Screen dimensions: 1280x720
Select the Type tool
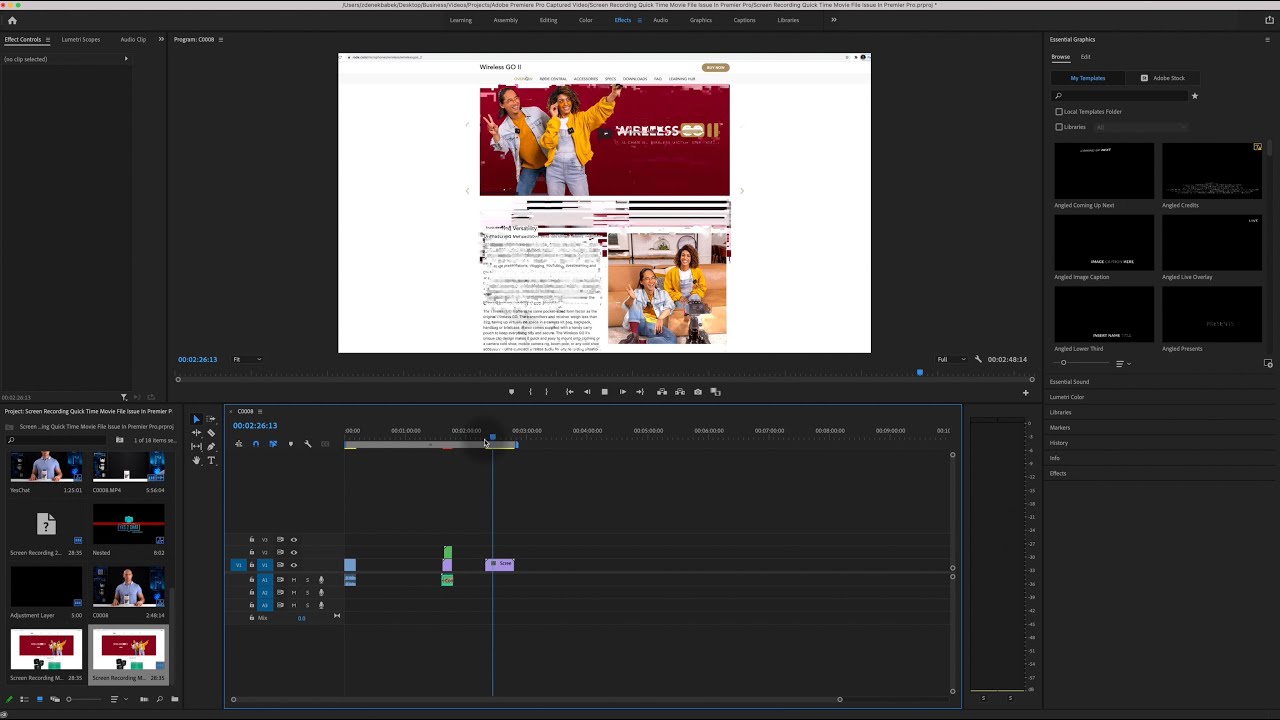pyautogui.click(x=211, y=461)
